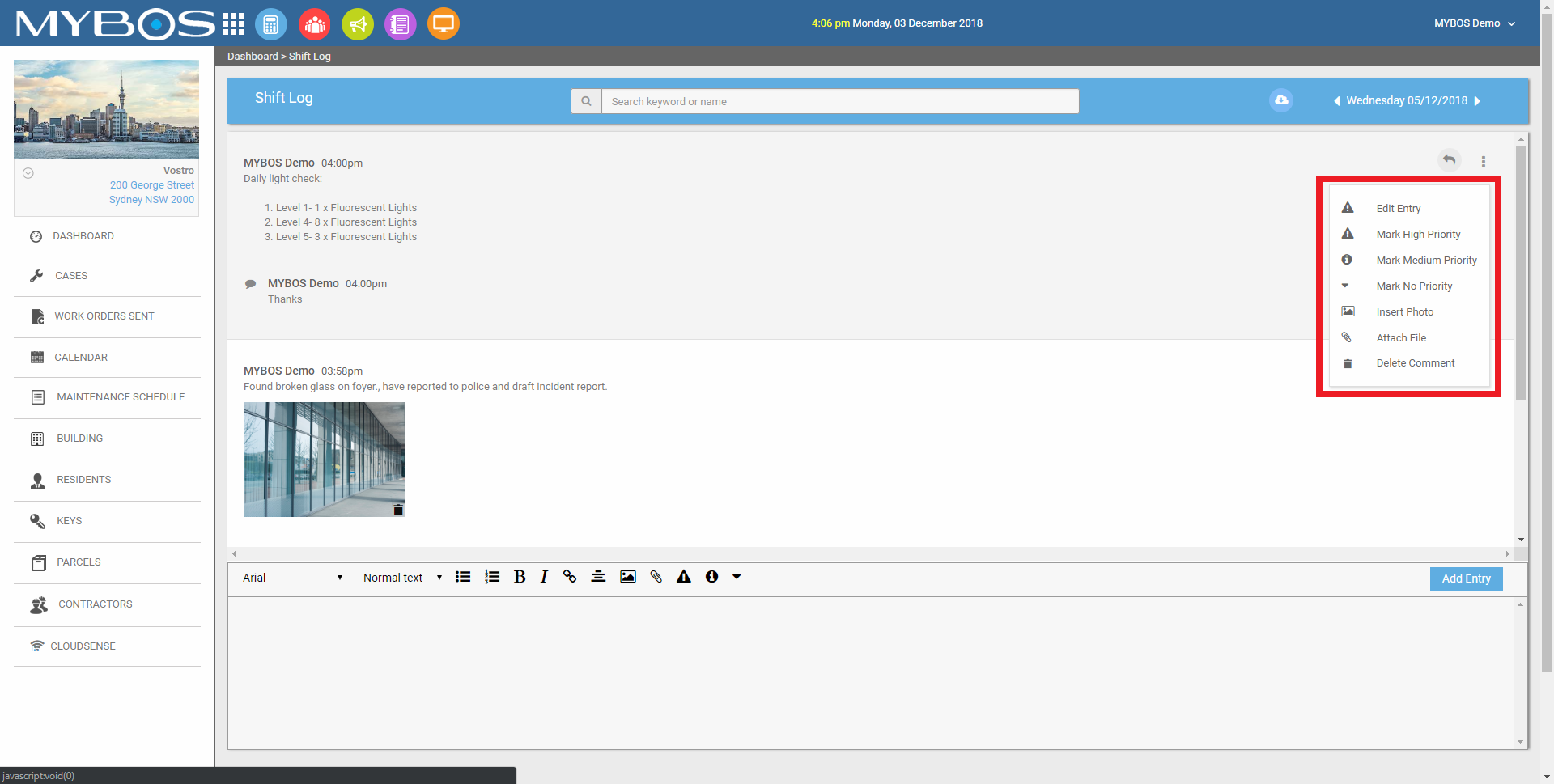Open the purple notebook icon
This screenshot has height=784, width=1554.
tap(401, 24)
